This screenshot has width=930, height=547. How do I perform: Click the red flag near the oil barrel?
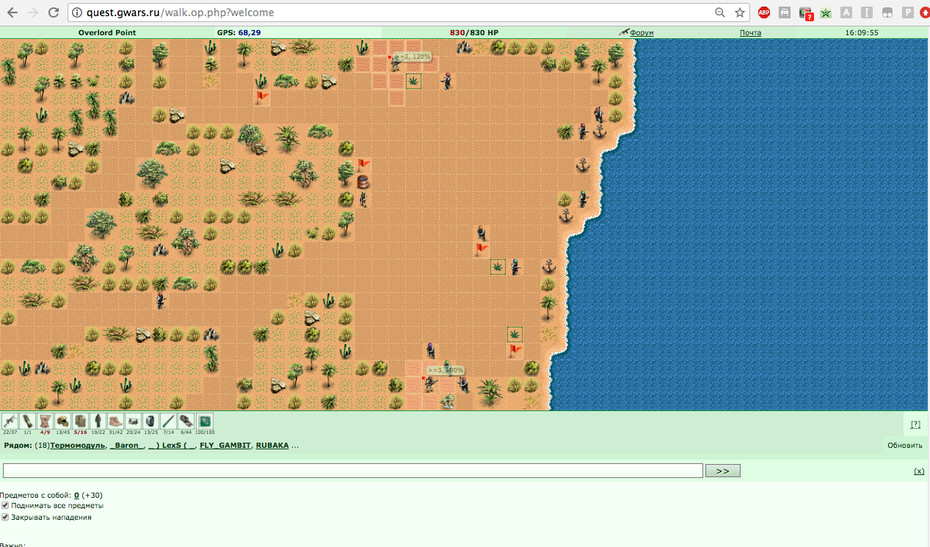(364, 164)
